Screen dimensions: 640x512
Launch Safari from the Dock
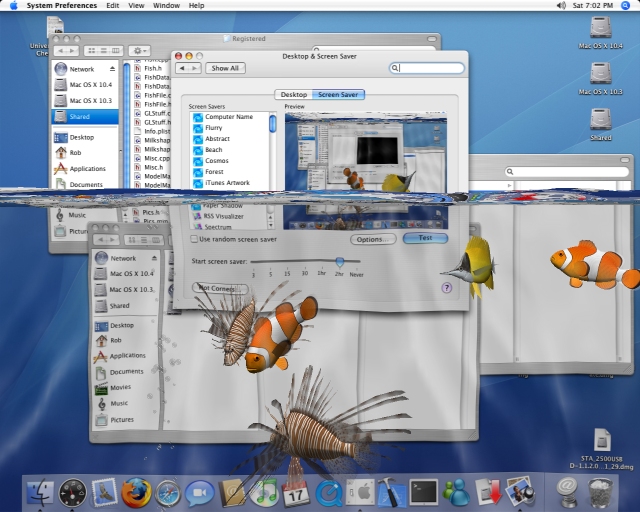tap(167, 492)
